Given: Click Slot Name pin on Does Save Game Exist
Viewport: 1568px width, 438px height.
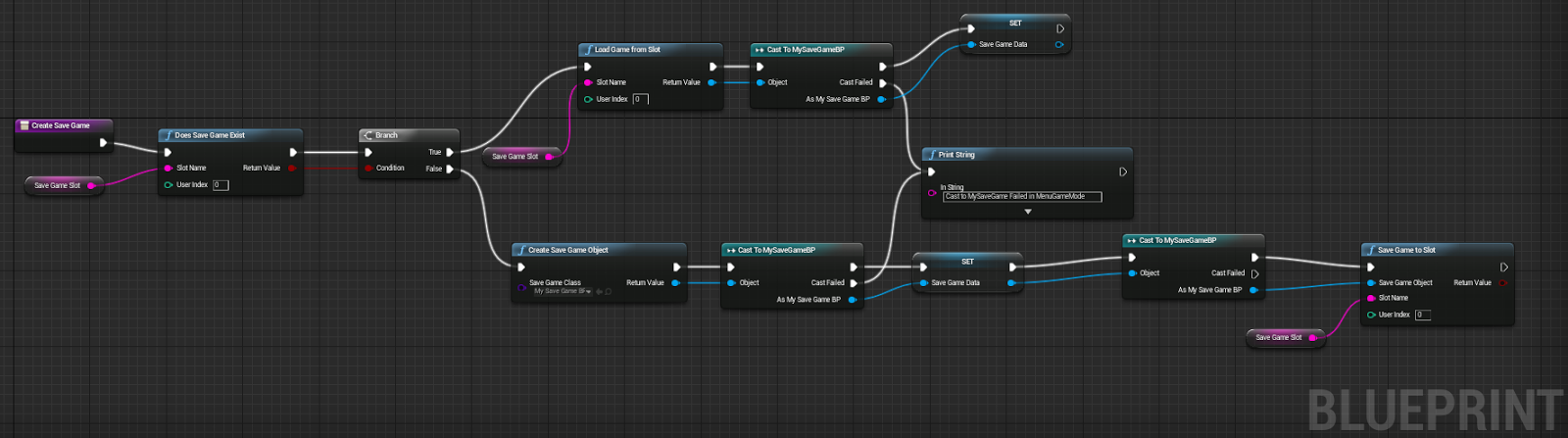Looking at the screenshot, I should pyautogui.click(x=168, y=168).
